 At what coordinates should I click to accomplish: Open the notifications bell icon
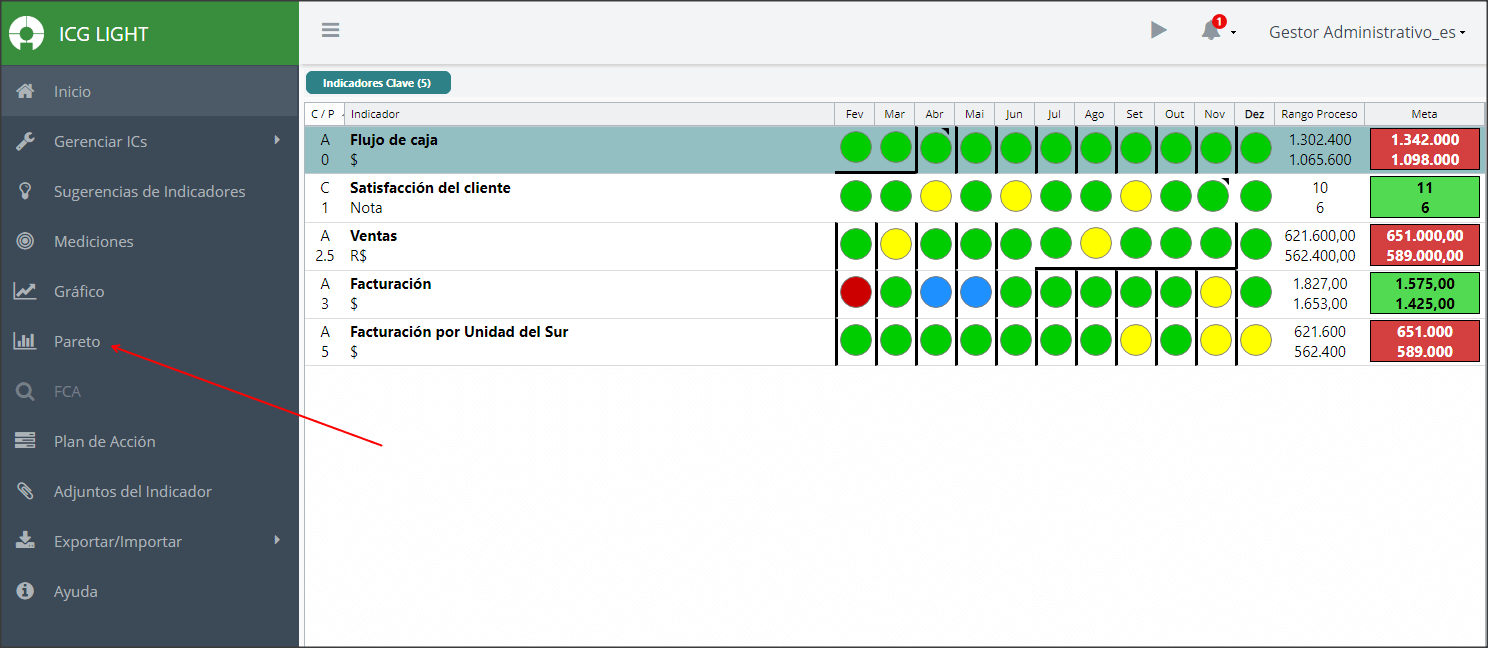pos(1211,31)
